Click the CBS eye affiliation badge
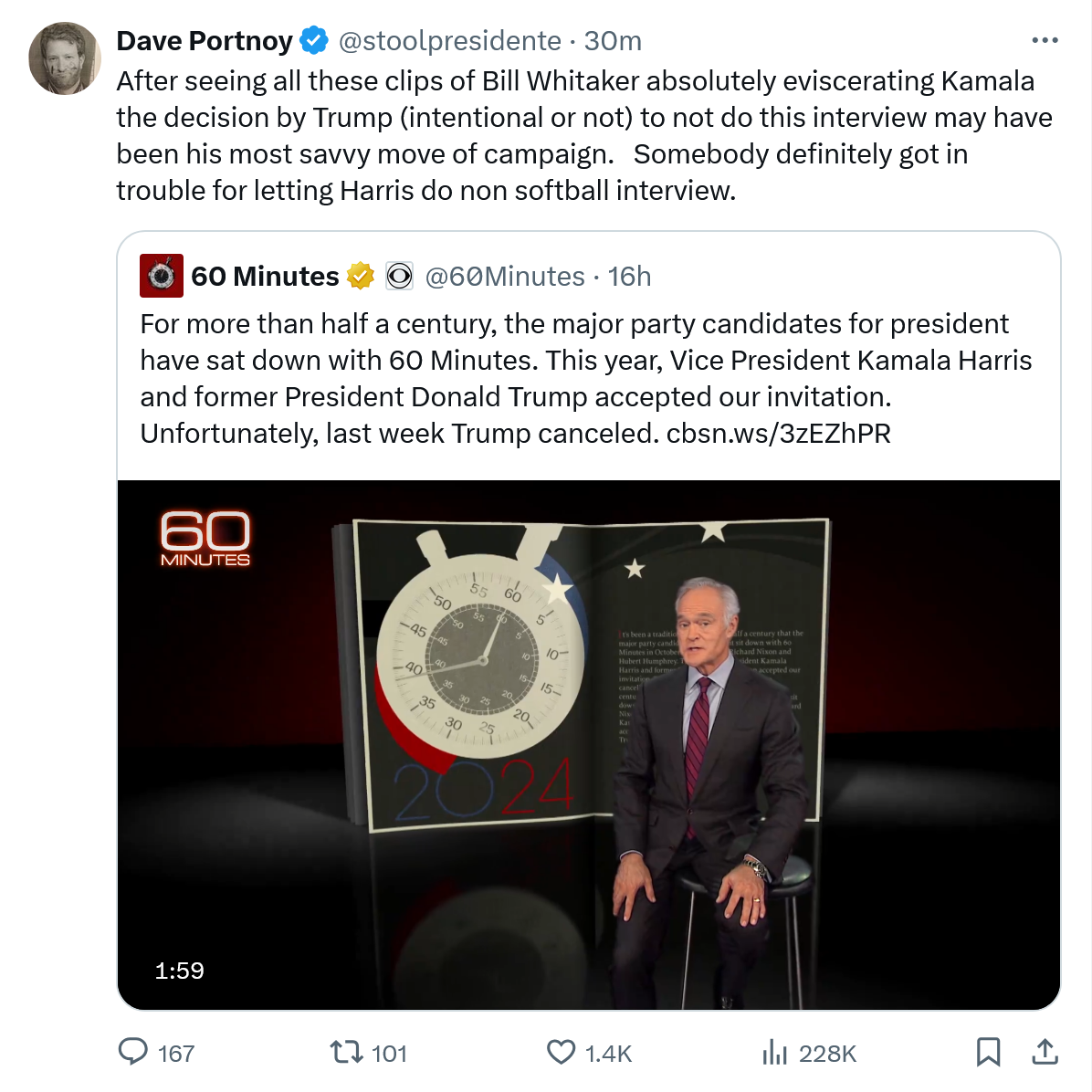The image size is (1092, 1092). (399, 276)
